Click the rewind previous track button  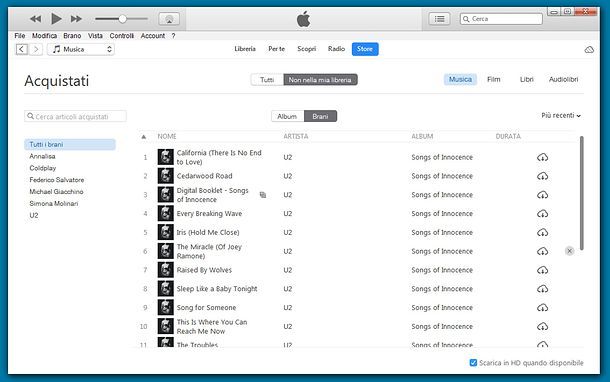point(35,19)
